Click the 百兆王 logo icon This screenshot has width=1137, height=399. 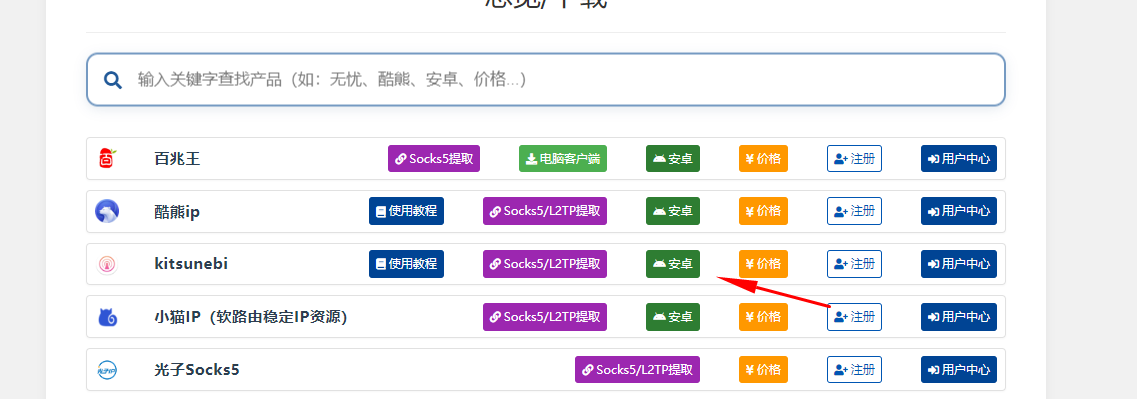(107, 158)
